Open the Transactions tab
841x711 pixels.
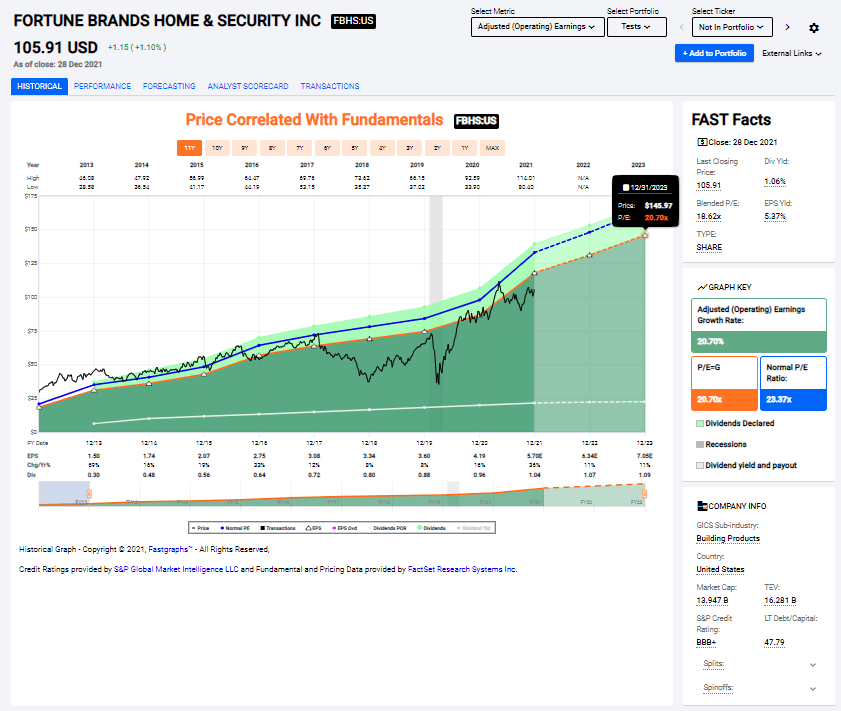point(330,86)
